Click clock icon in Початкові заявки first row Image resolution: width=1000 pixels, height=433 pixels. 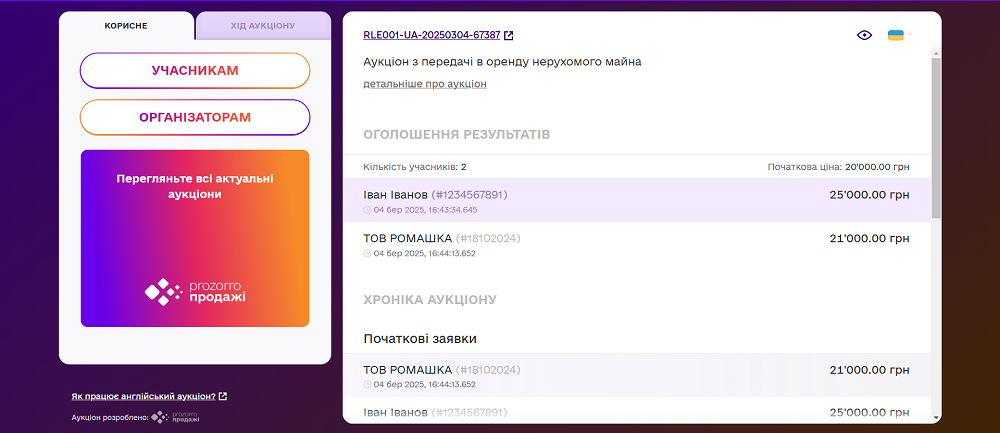[x=367, y=384]
